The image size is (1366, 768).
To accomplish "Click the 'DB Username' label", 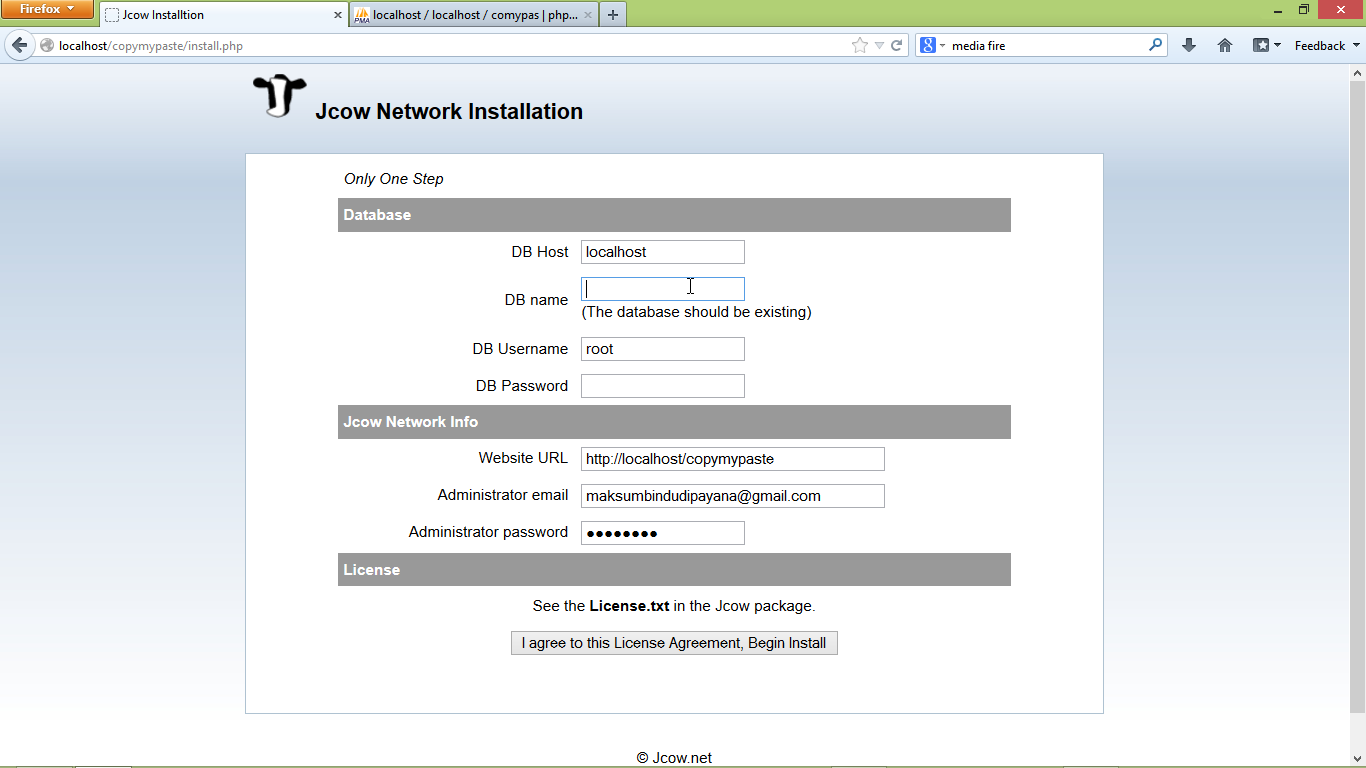I will (x=520, y=349).
